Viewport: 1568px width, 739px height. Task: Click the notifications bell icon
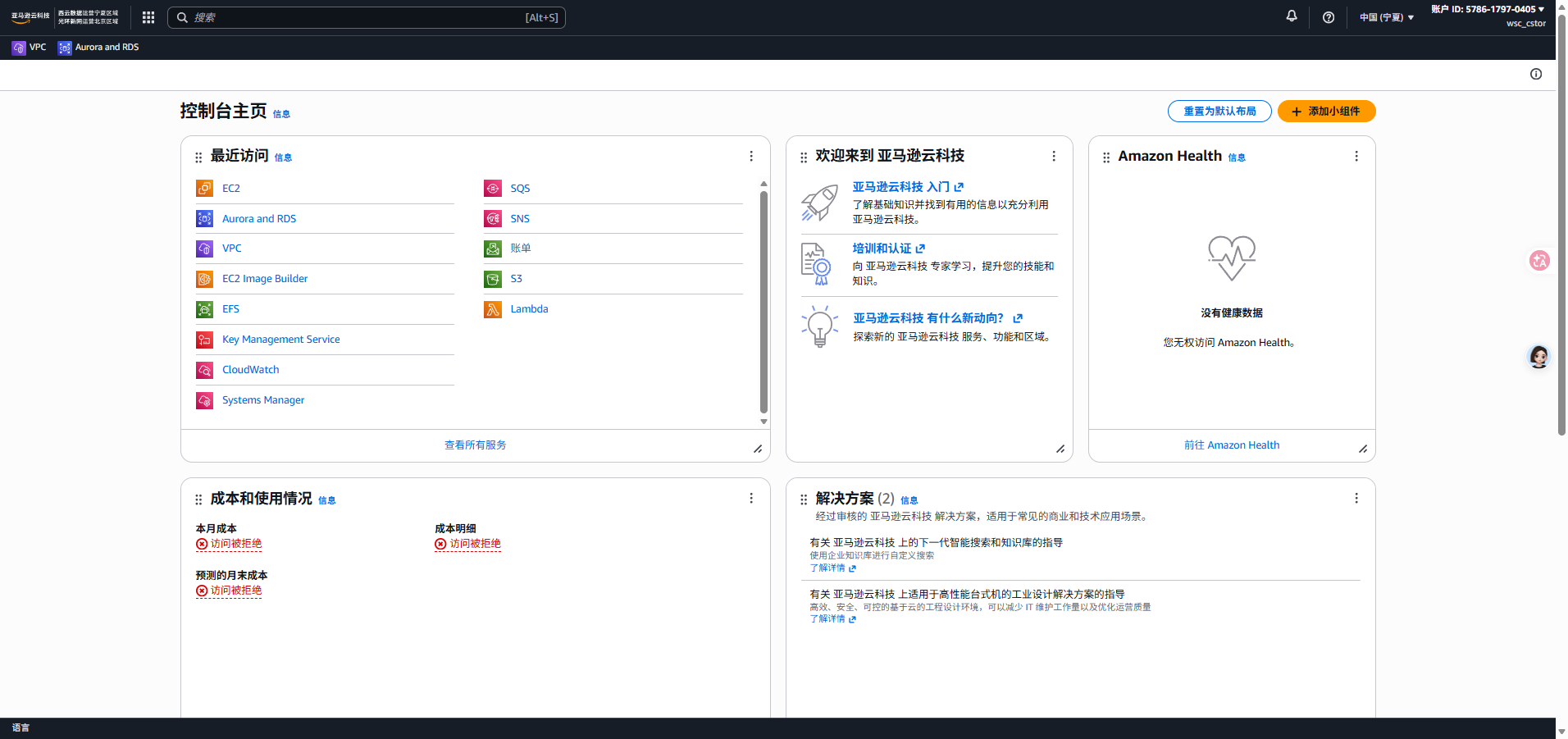1292,16
